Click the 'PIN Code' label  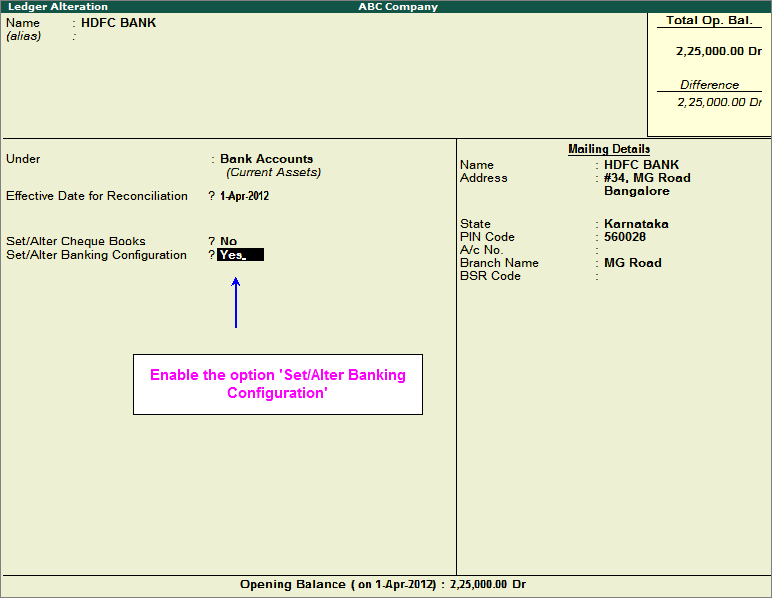pos(487,237)
